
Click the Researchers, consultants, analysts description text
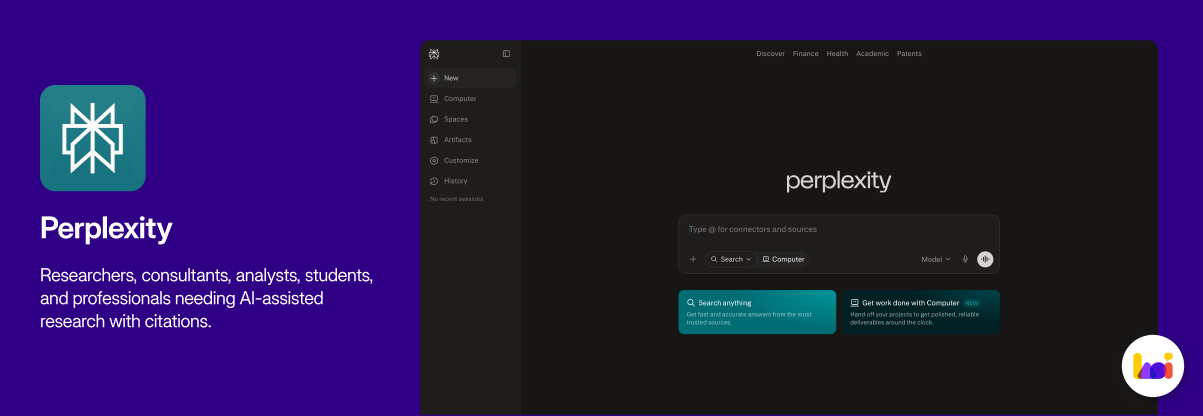tap(207, 298)
